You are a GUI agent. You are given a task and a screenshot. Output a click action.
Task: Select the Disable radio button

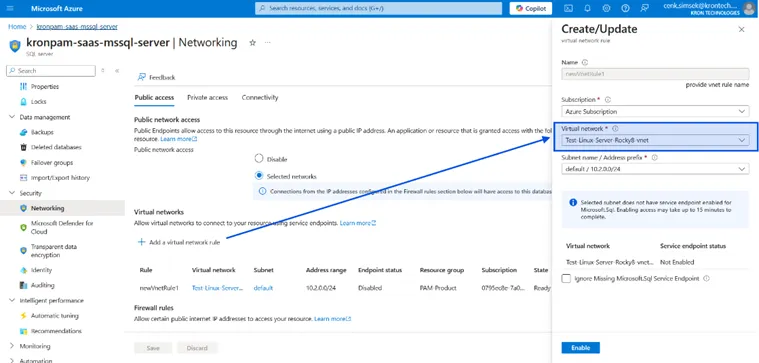click(259, 158)
